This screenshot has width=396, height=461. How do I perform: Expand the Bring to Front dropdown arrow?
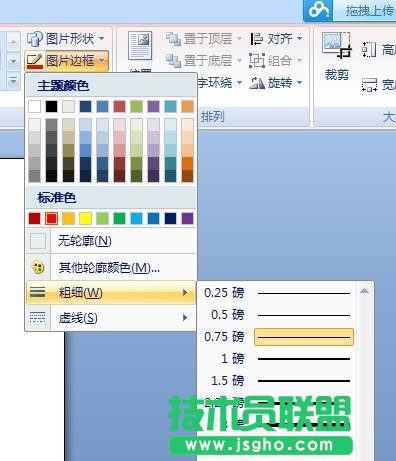pos(239,39)
